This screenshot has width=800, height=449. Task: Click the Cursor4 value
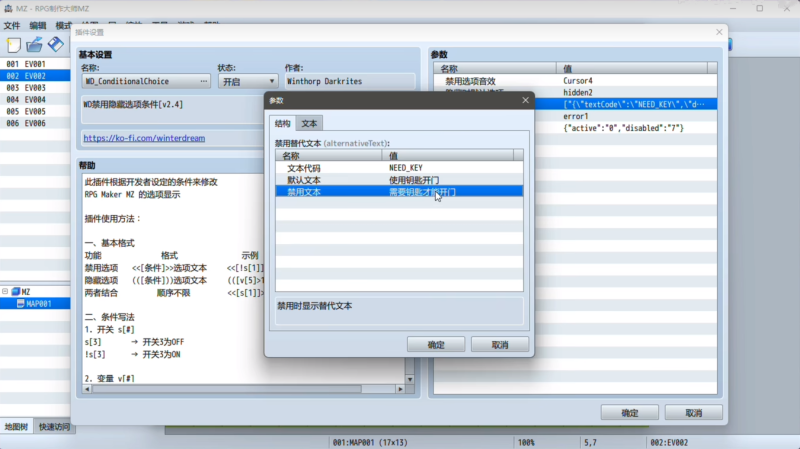[578, 81]
